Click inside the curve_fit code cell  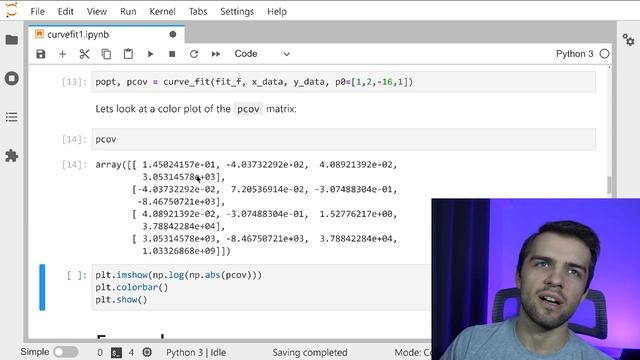343,82
